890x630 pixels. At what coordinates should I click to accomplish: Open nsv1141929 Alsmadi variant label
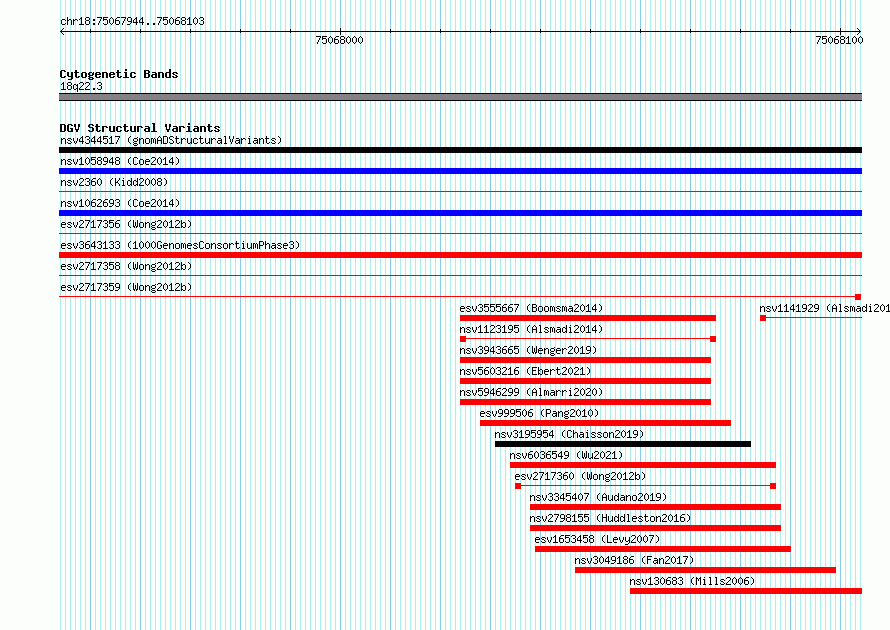tap(824, 308)
